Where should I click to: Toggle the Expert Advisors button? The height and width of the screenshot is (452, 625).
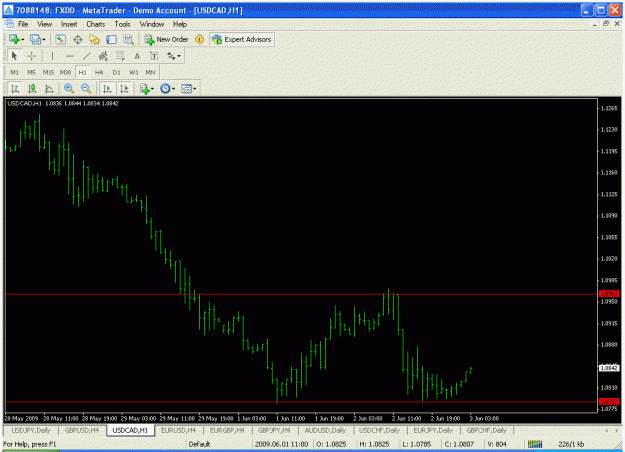[242, 39]
